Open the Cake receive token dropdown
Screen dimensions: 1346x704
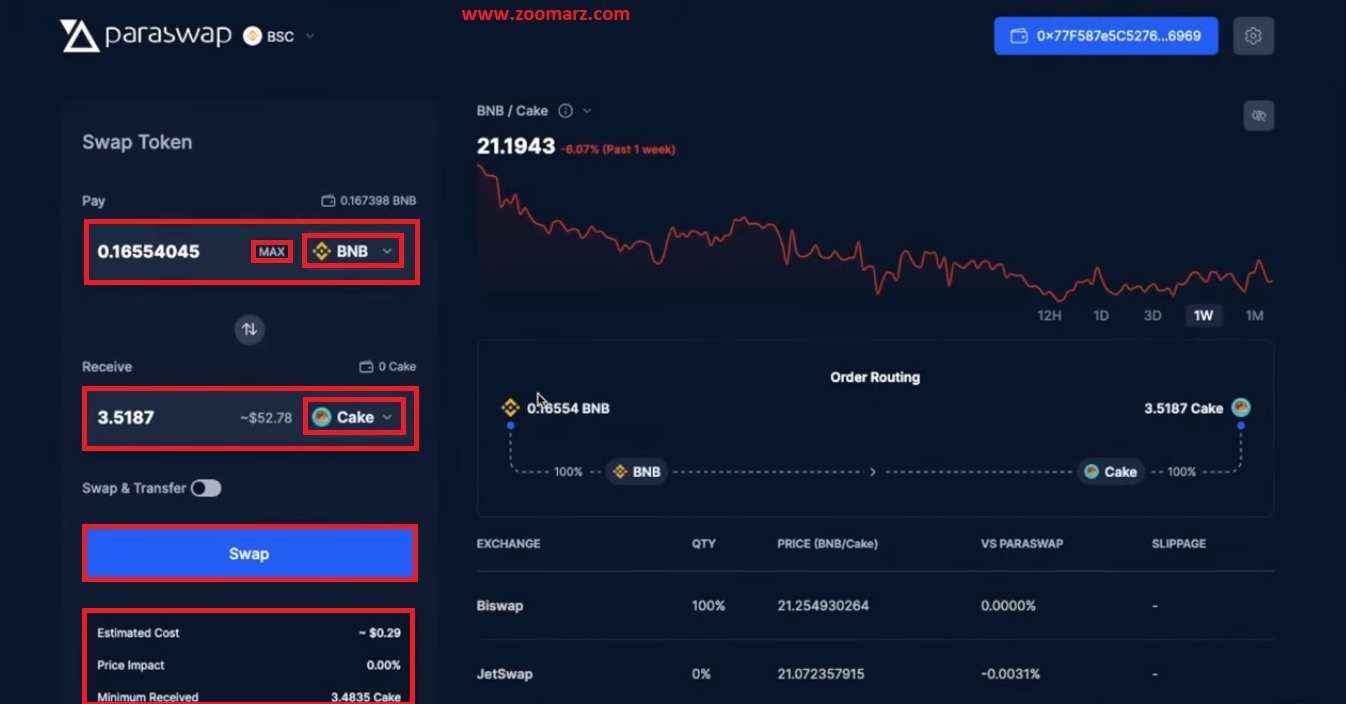point(354,417)
